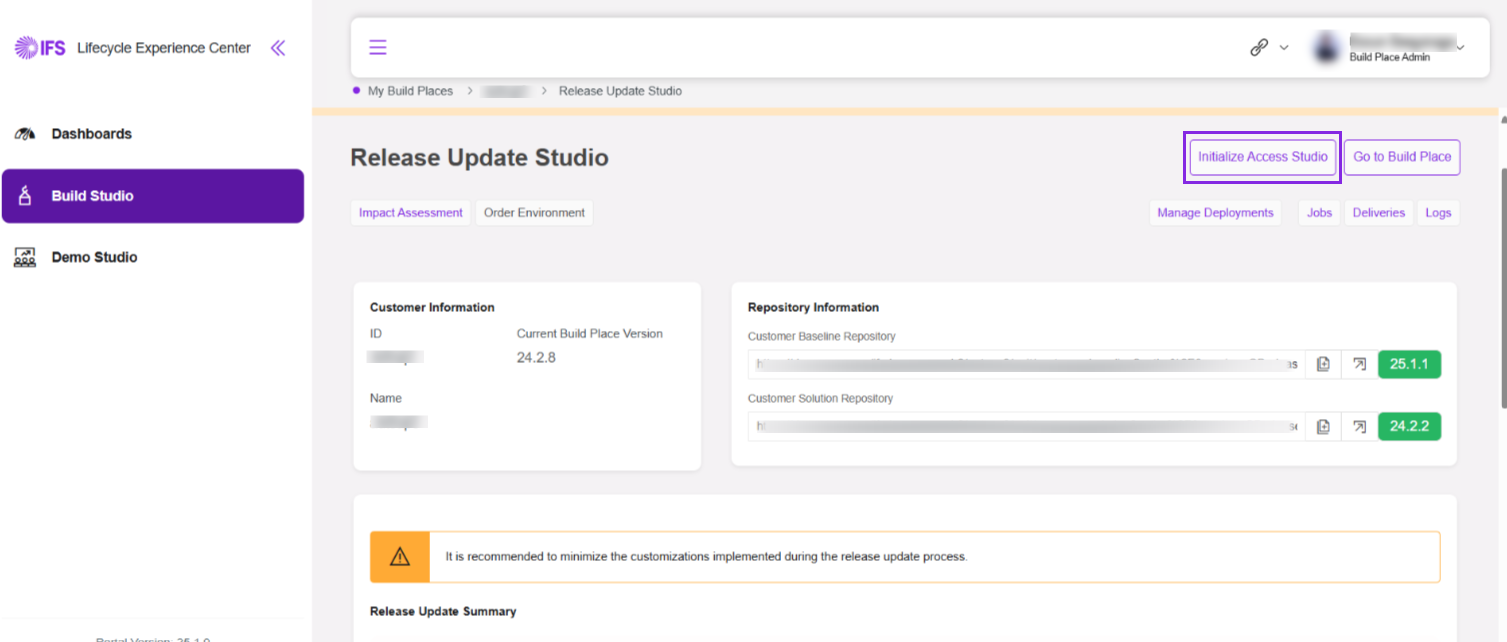Click Lifecycle Experience Center title
The height and width of the screenshot is (642, 1507).
[164, 48]
